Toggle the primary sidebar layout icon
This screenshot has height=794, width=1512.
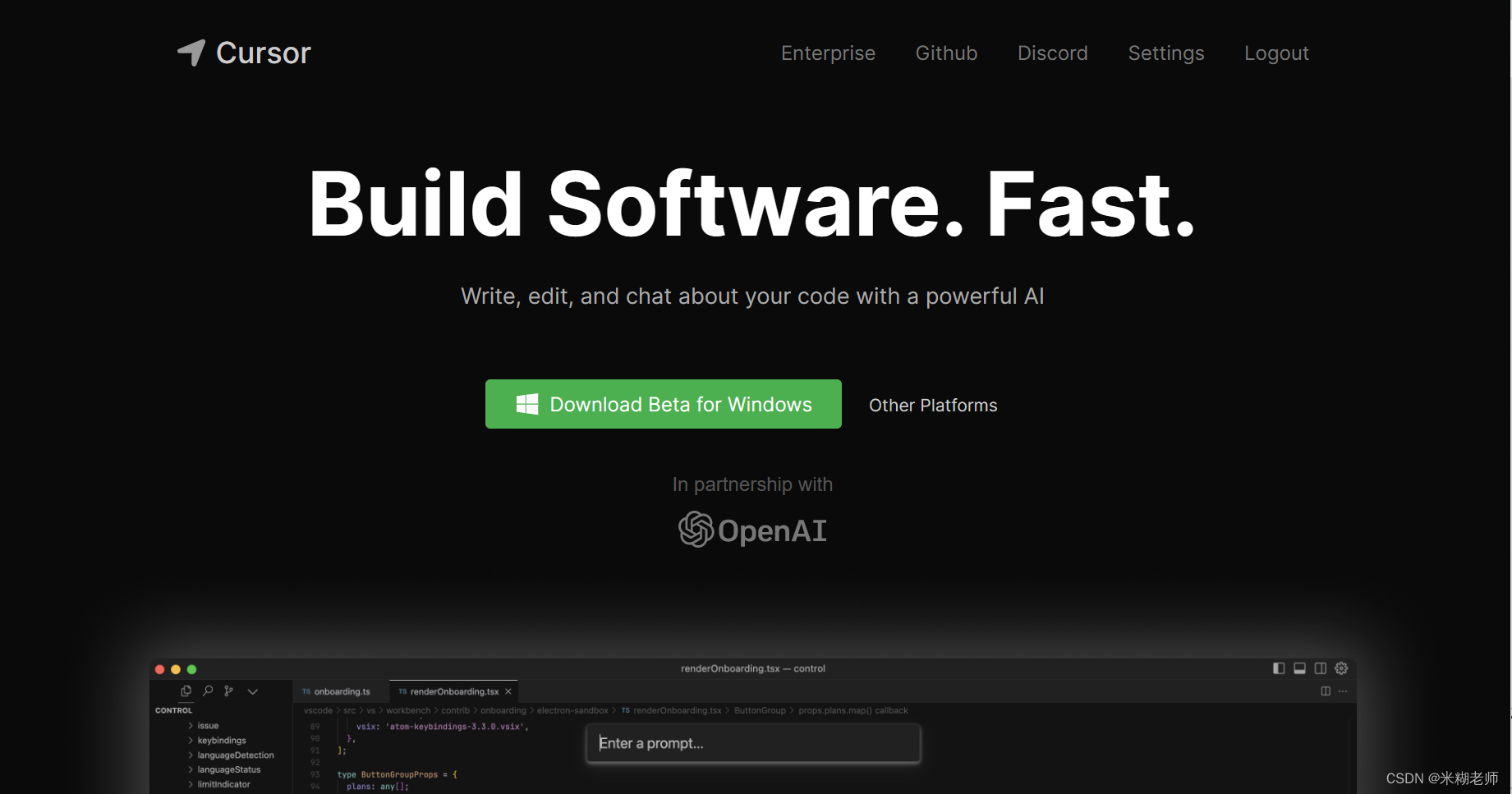point(1279,668)
